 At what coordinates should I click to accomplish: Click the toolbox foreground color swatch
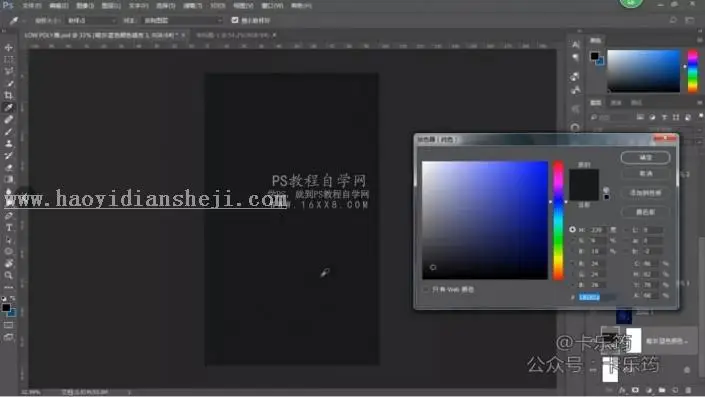(x=6, y=308)
